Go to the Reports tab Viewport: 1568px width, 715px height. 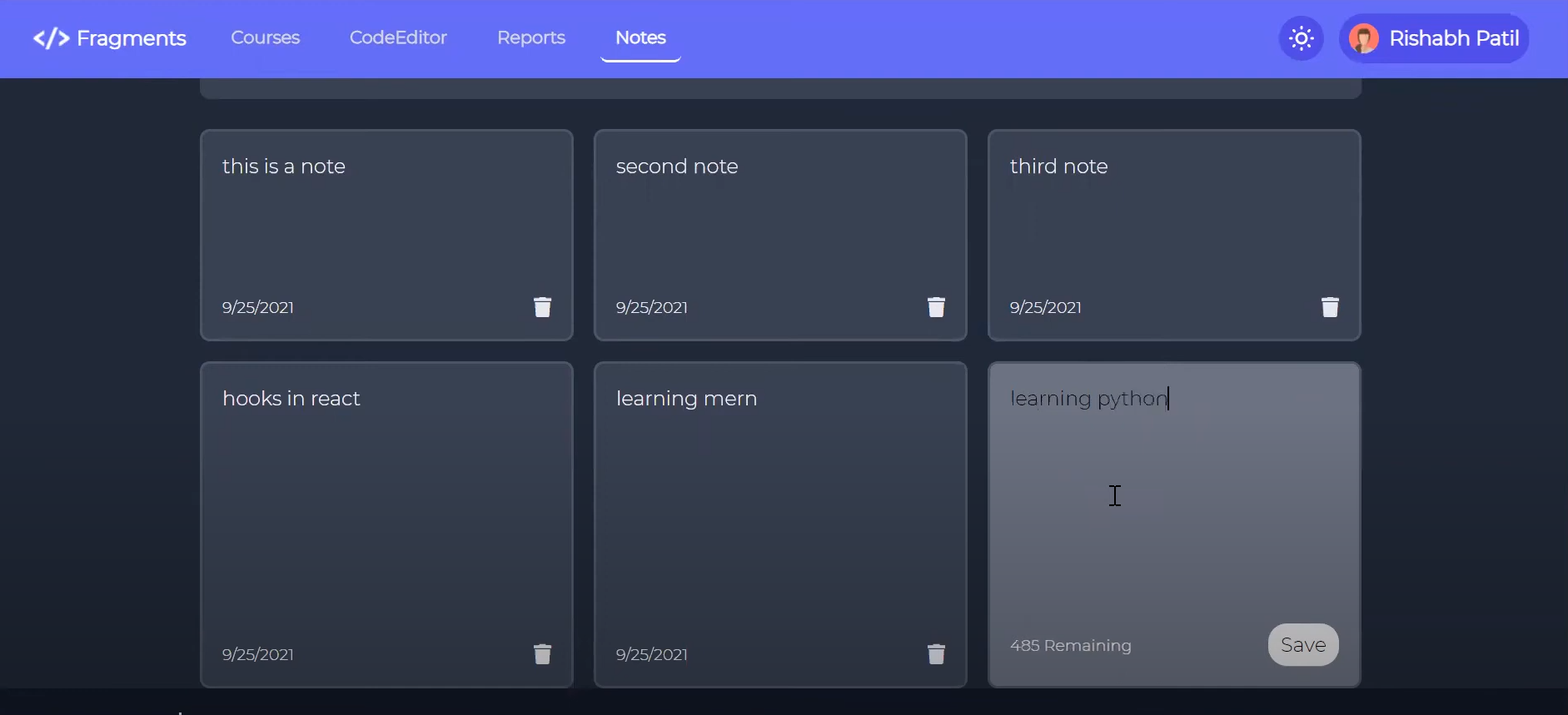click(530, 37)
